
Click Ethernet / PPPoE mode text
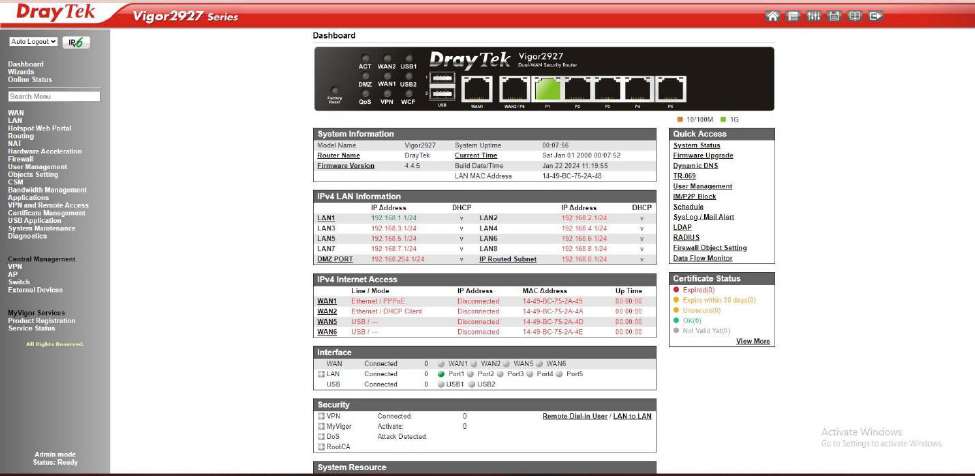pos(378,301)
